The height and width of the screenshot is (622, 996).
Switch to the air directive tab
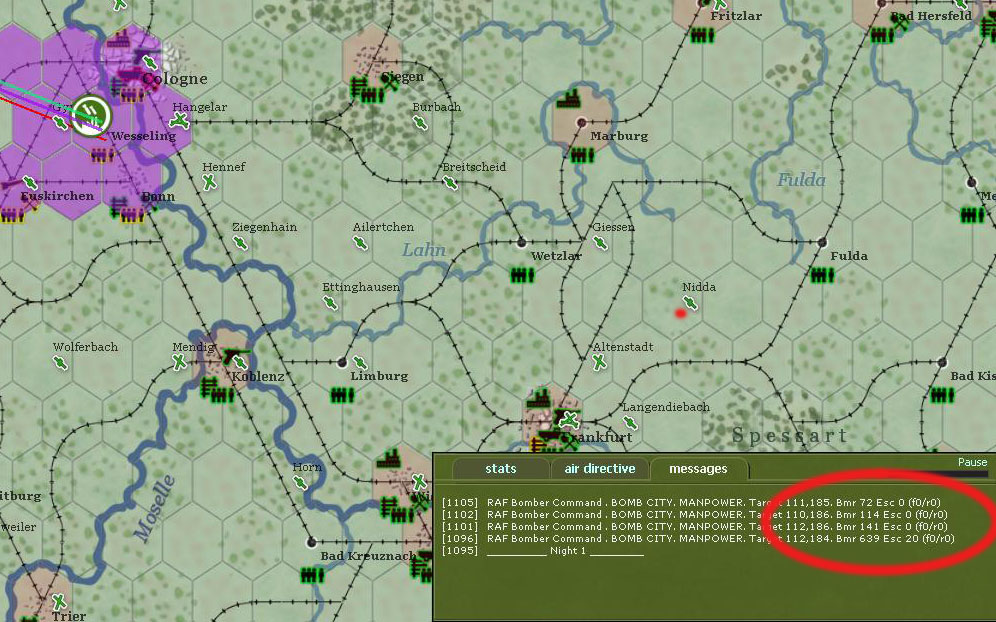(600, 469)
